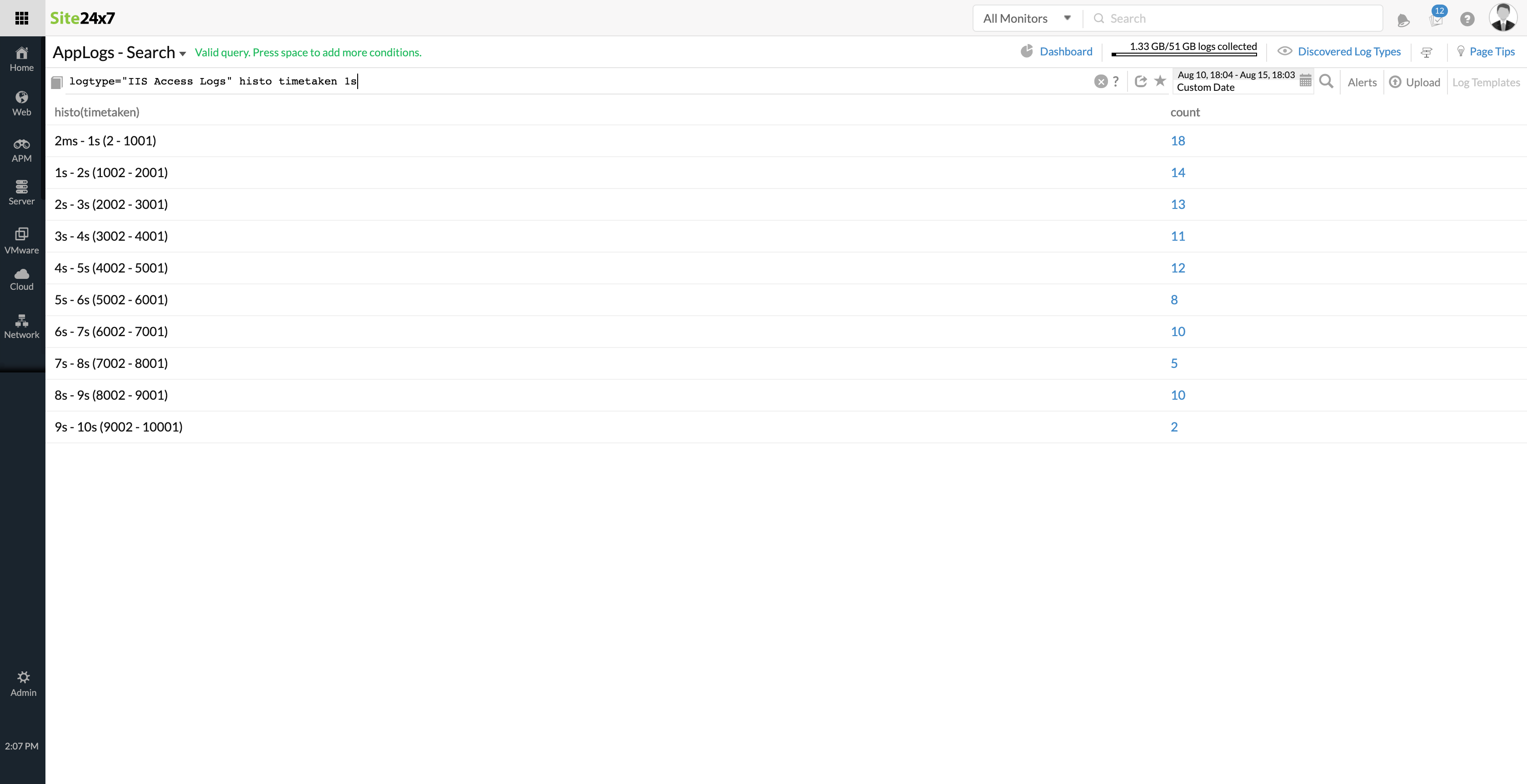Click the logs collected usage bar
Viewport: 1527px width, 784px height.
coord(1184,54)
